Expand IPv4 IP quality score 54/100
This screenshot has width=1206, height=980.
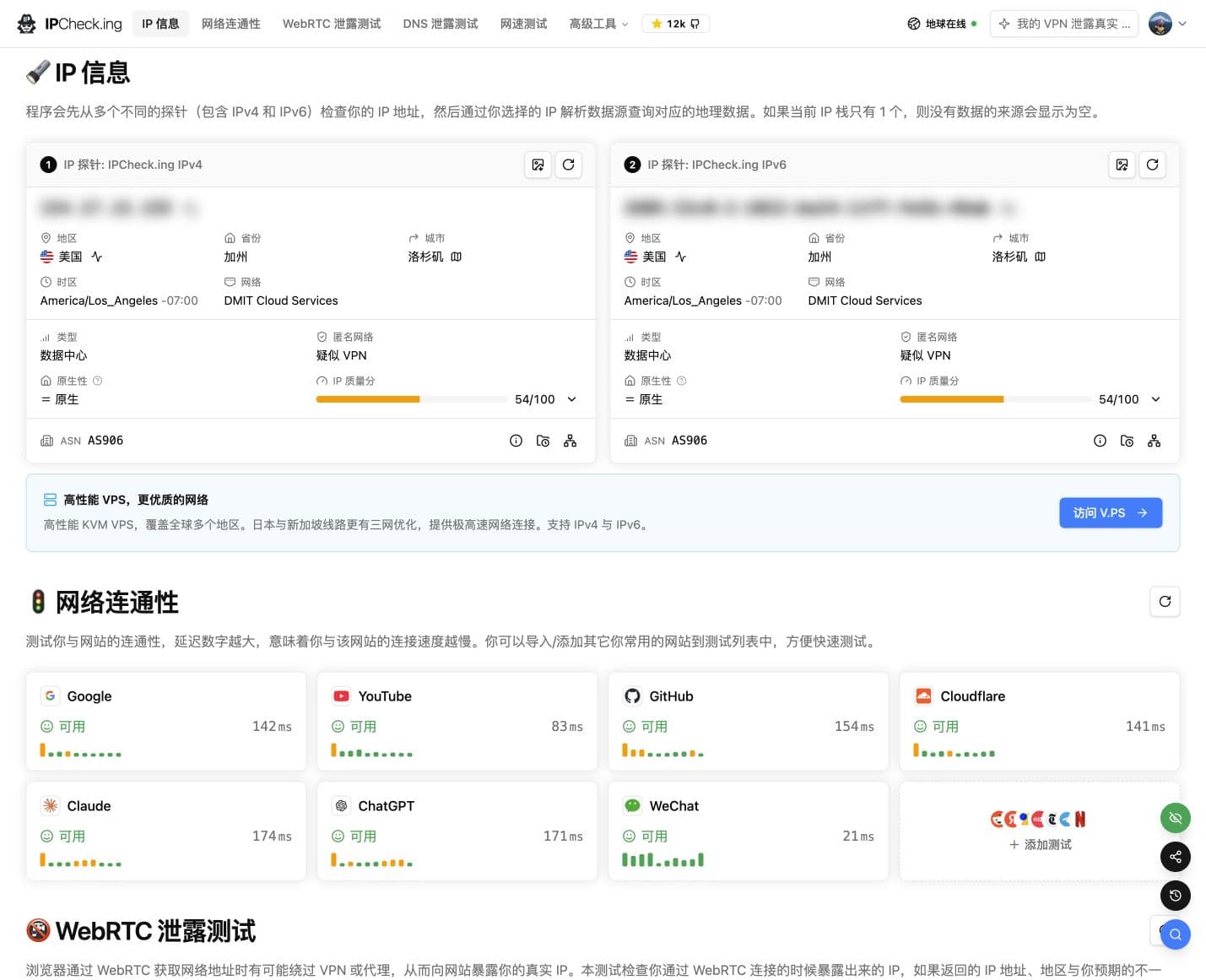coord(571,399)
